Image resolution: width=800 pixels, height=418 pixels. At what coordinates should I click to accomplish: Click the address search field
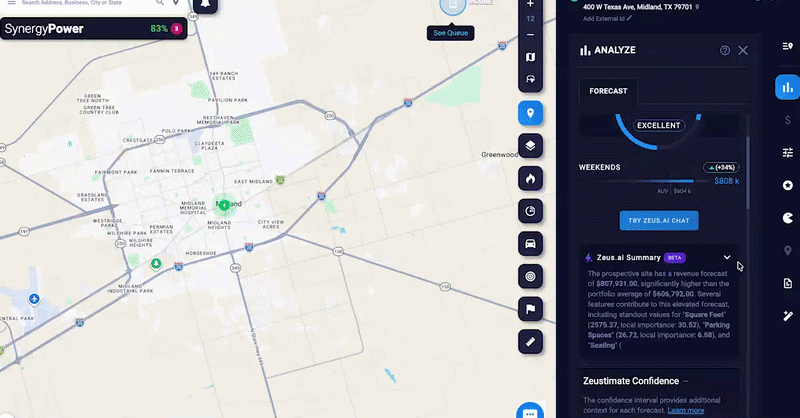pos(100,4)
